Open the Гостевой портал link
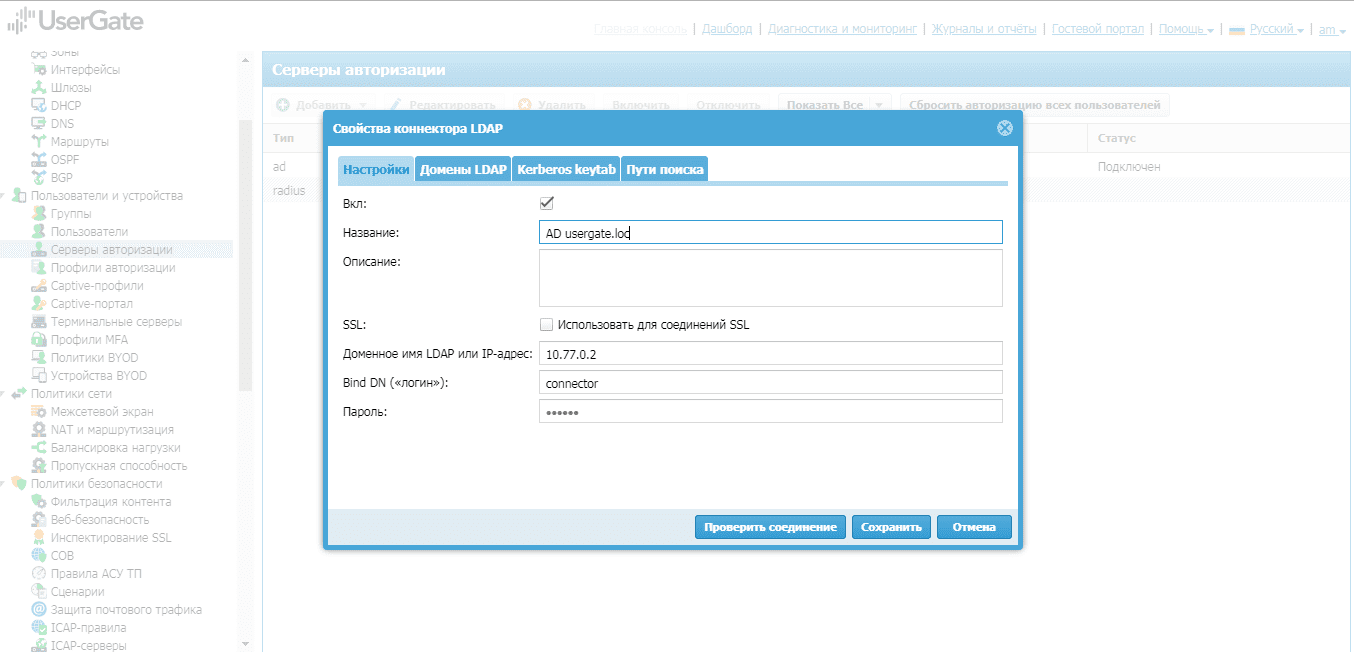The width and height of the screenshot is (1354, 652). click(1098, 29)
